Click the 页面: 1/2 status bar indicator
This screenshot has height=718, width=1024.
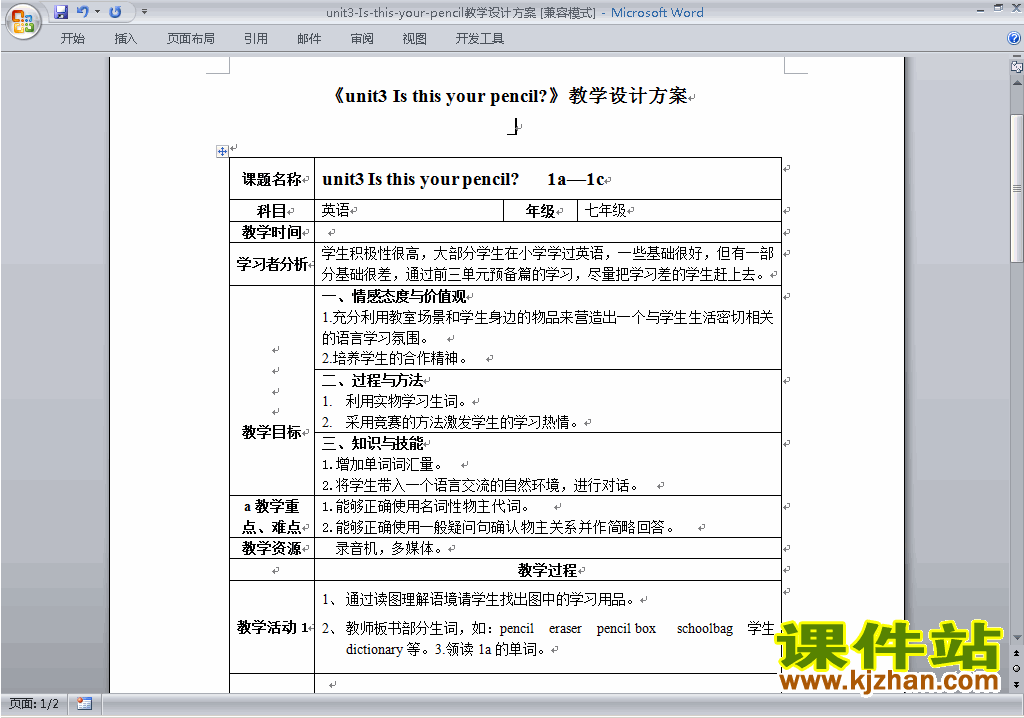click(34, 704)
